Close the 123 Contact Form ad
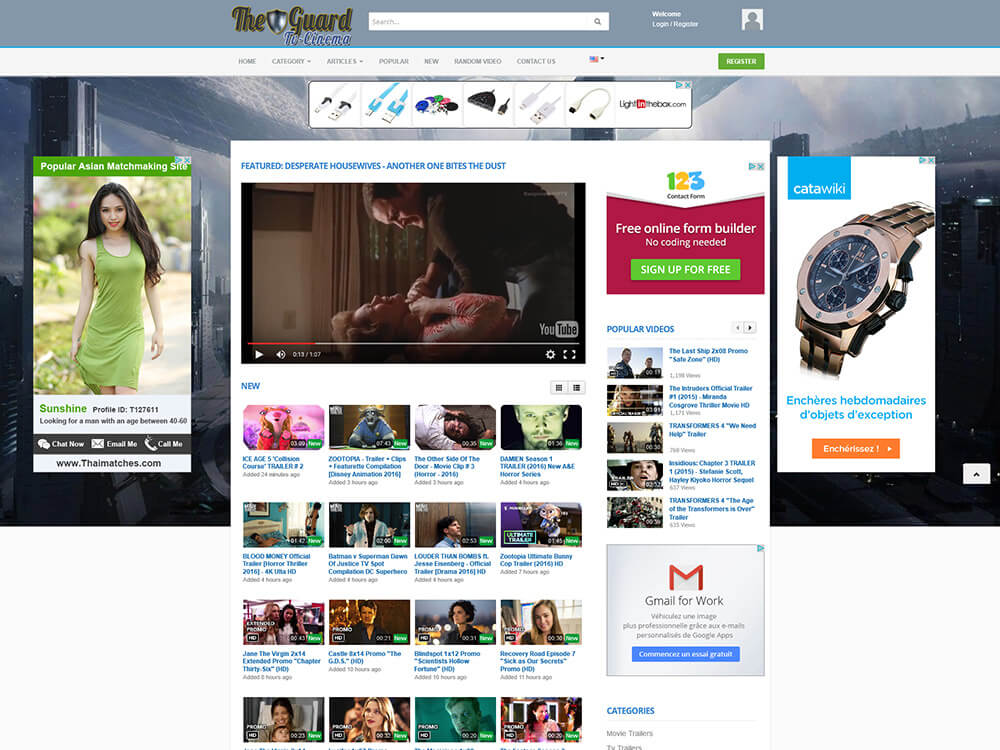This screenshot has height=750, width=1000. pos(760,166)
